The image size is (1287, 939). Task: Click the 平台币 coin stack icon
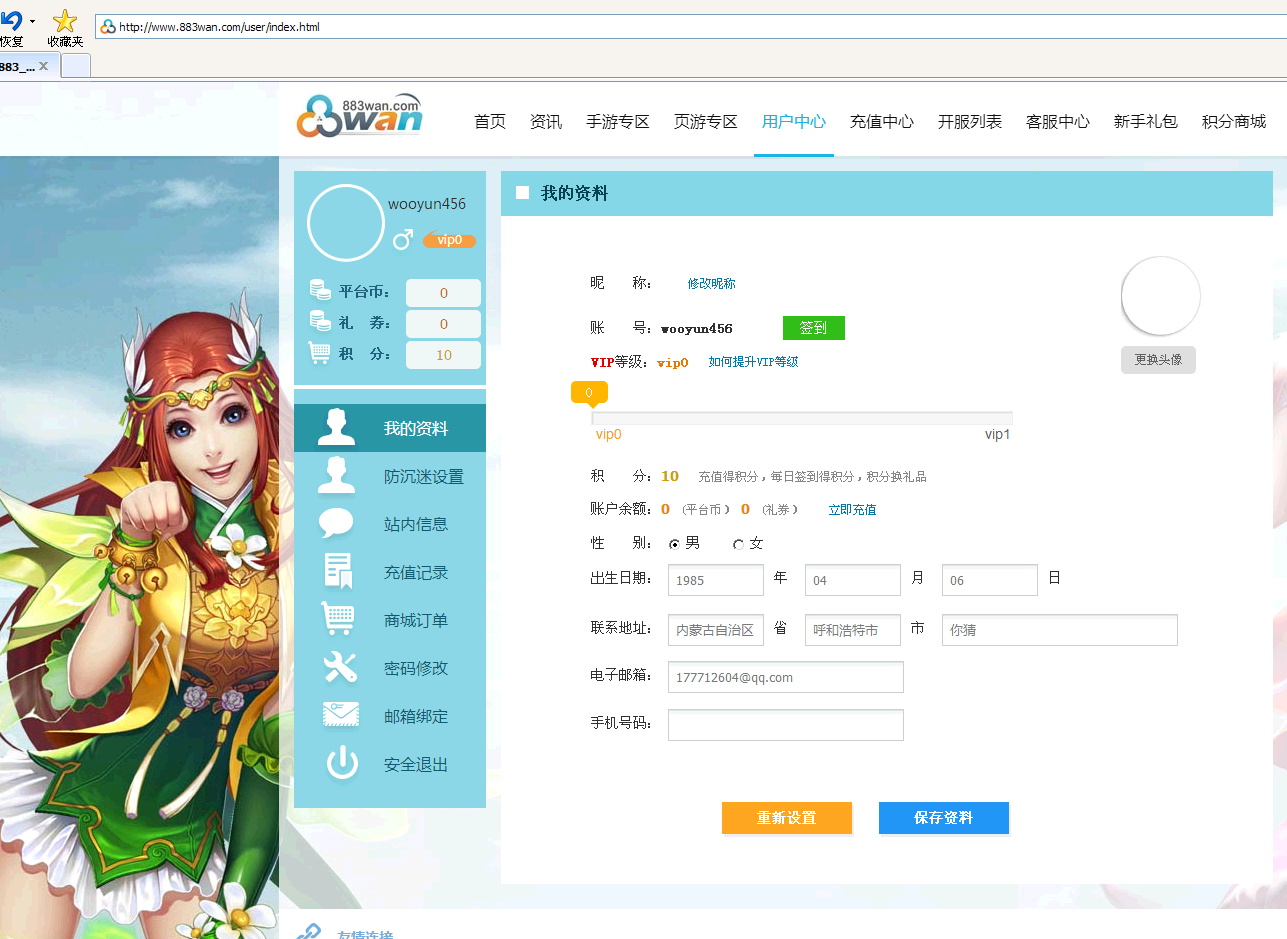click(x=320, y=291)
